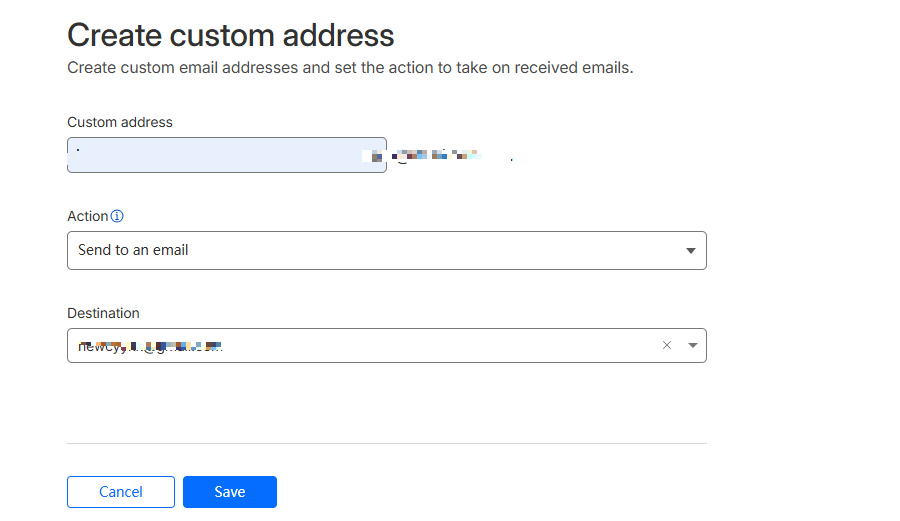
Task: Clear the Destination selection with the X icon
Action: point(667,345)
